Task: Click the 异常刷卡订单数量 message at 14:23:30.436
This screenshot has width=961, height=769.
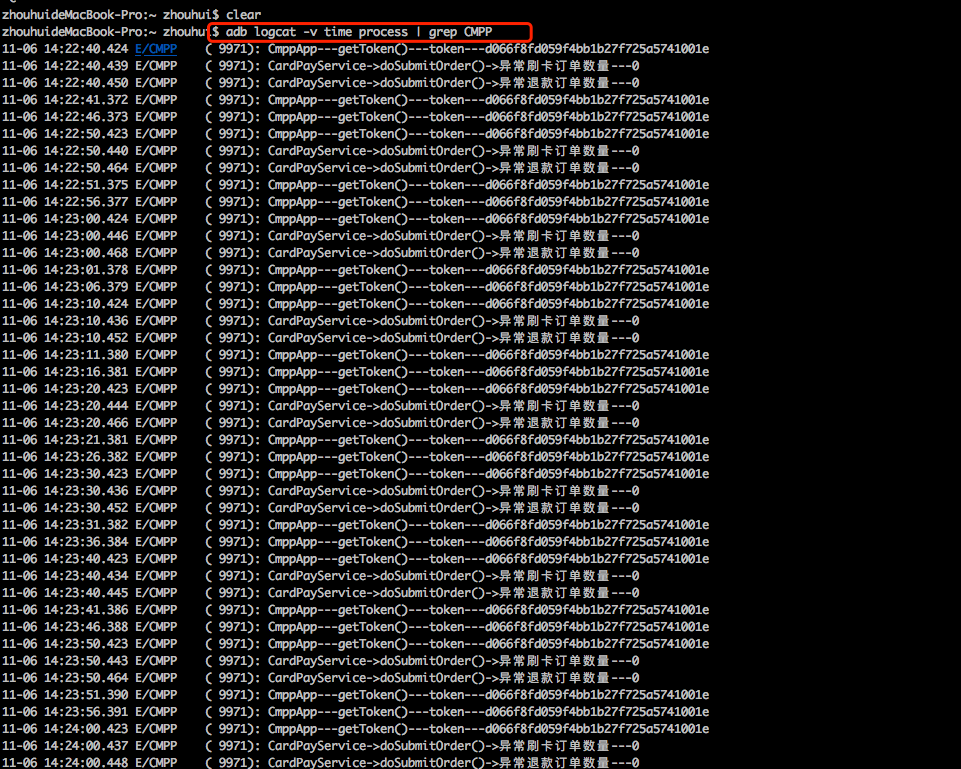Action: pyautogui.click(x=454, y=491)
